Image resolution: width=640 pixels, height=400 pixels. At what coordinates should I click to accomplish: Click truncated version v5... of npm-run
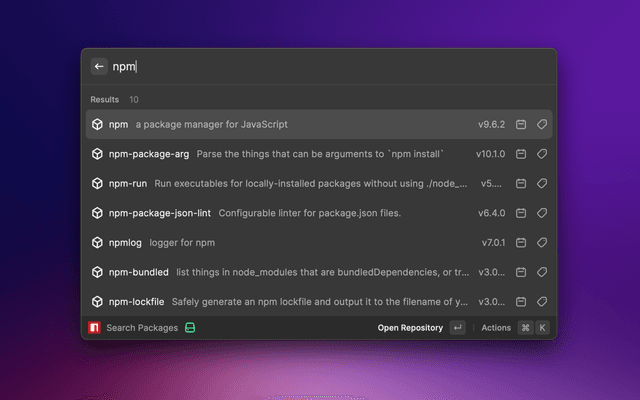491,184
